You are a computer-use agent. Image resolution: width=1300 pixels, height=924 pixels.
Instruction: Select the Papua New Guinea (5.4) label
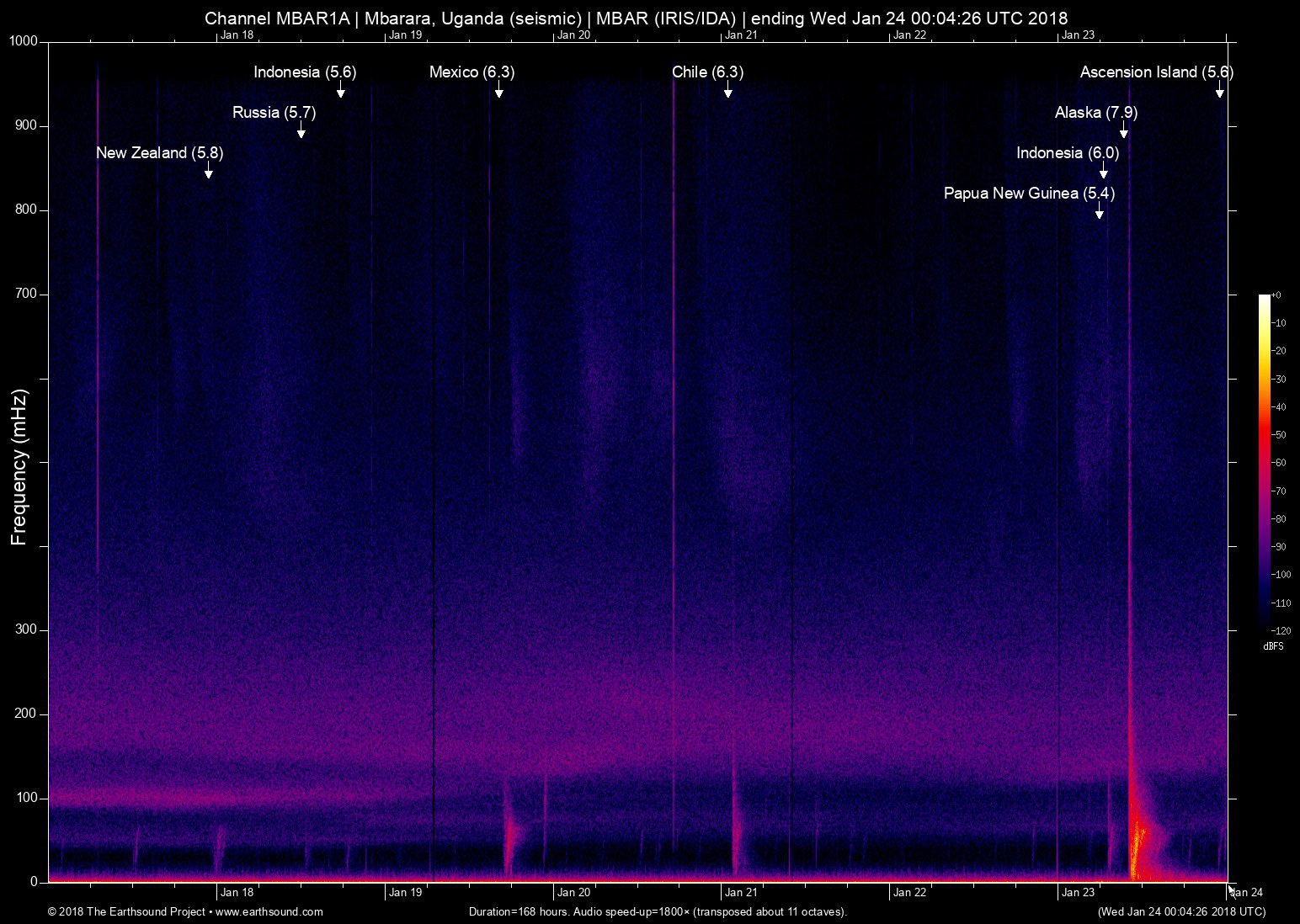[1028, 194]
